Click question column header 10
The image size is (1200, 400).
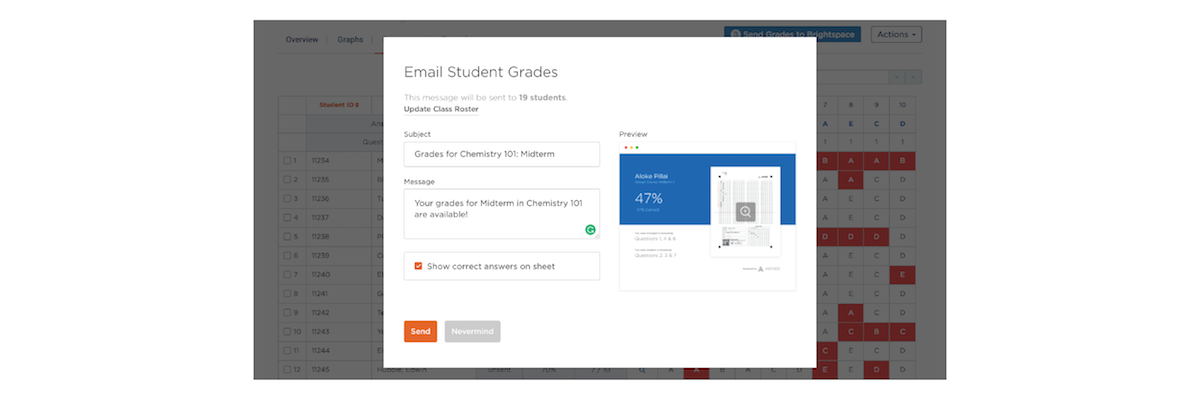(902, 105)
